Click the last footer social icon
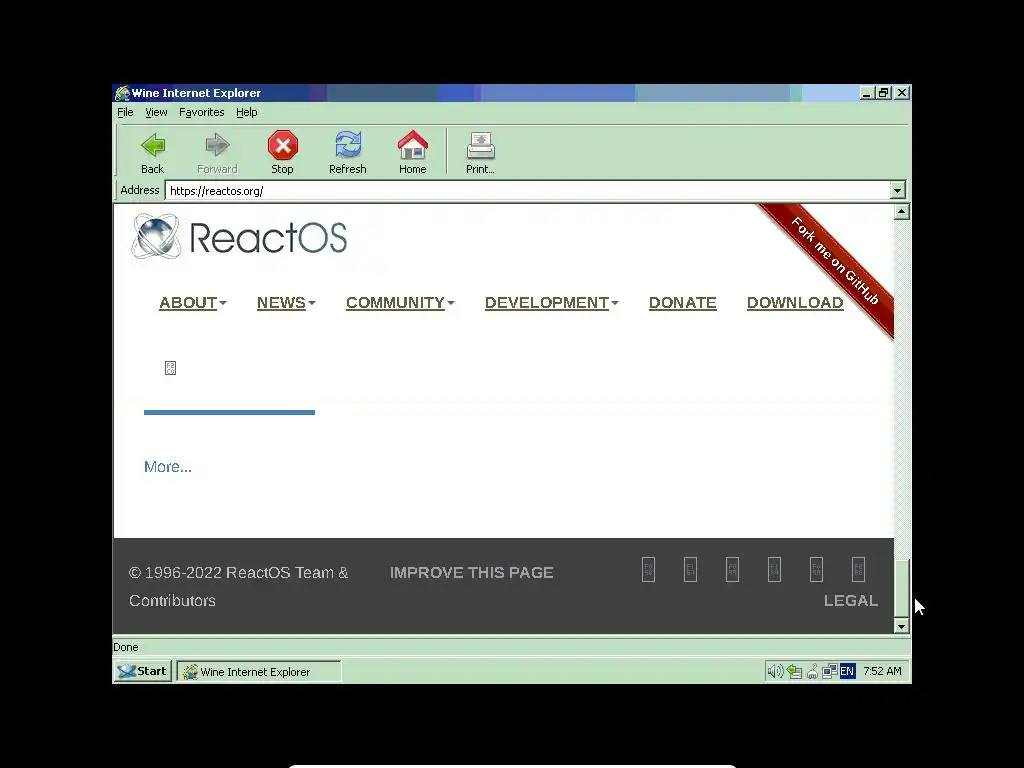 858,569
